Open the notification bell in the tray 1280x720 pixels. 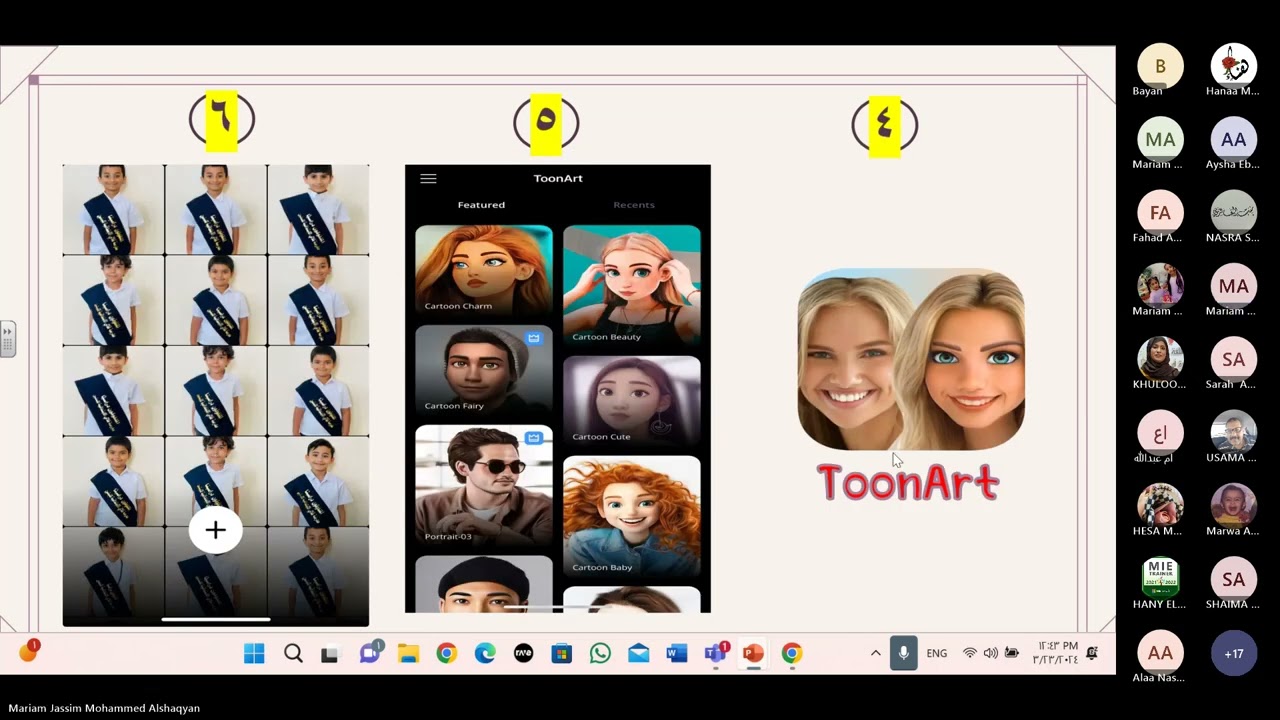tap(1092, 653)
